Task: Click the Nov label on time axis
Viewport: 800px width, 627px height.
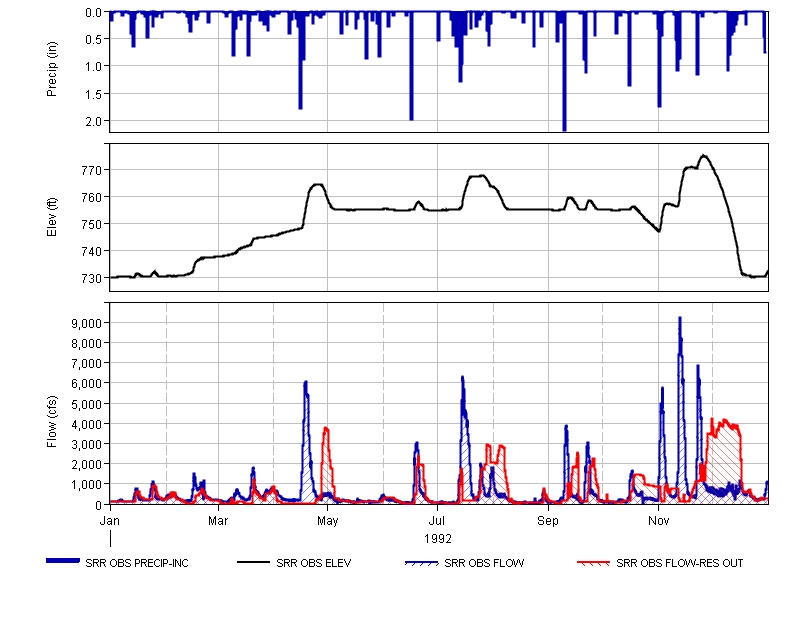Action: (658, 521)
